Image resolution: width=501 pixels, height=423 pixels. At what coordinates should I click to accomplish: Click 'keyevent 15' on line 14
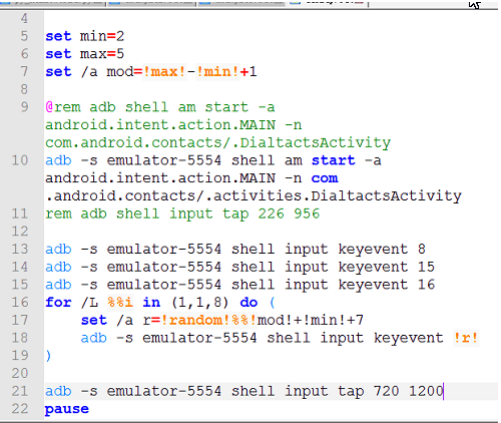386,267
